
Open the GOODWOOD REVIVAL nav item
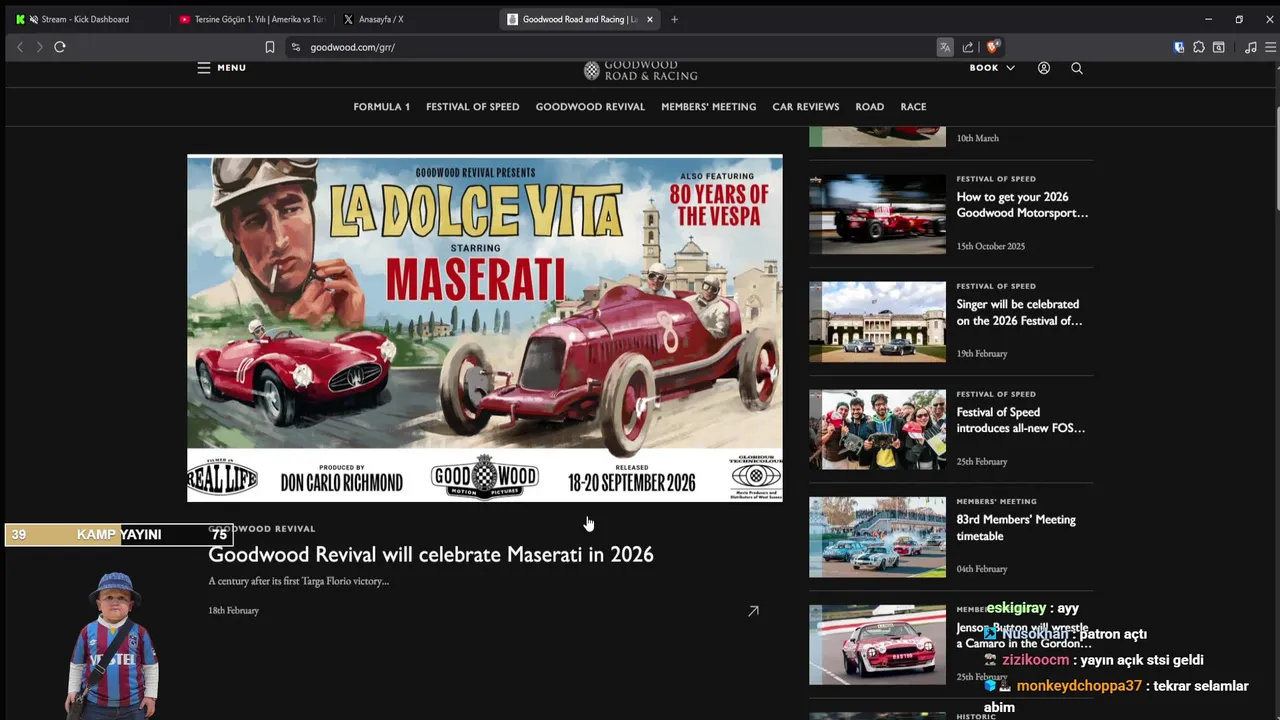click(590, 107)
